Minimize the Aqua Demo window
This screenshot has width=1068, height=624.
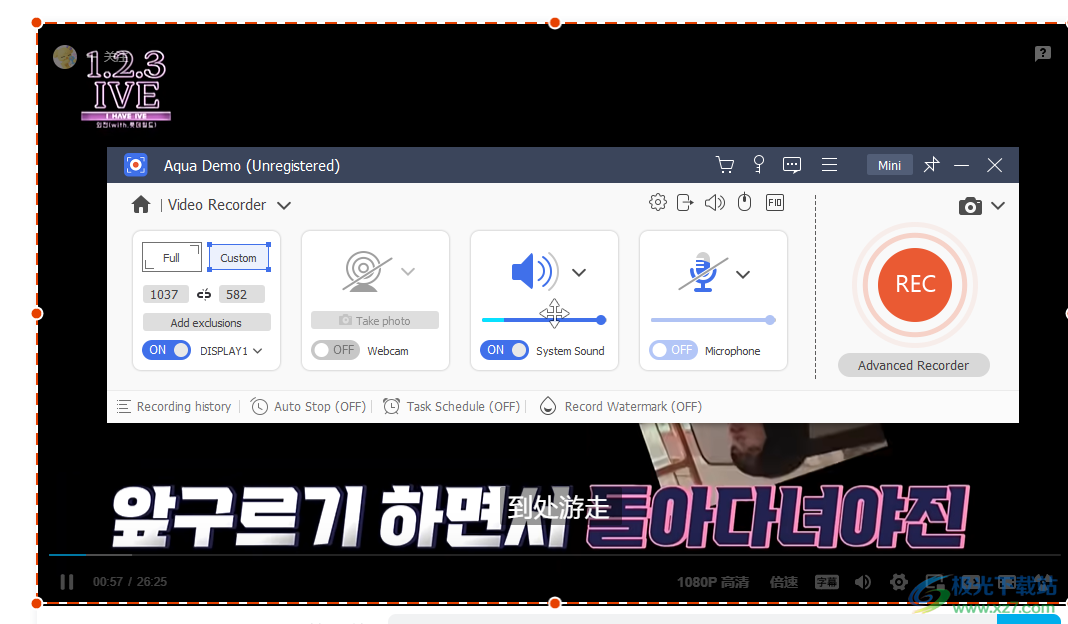[x=962, y=165]
